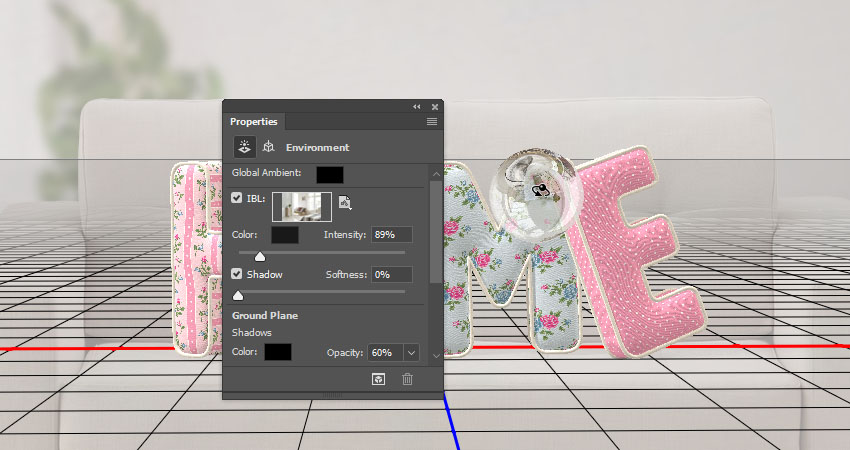The image size is (850, 450).
Task: Click the Opacity 60% field
Action: 385,352
